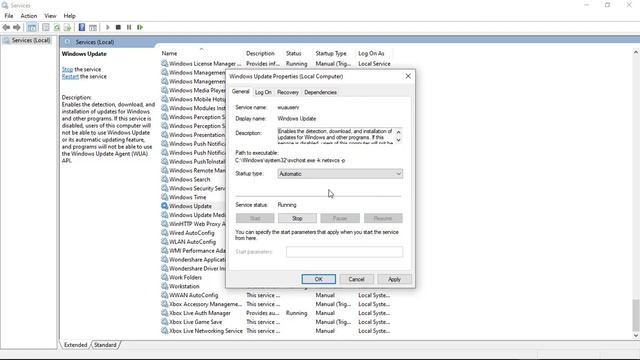Sort by the Description column header

click(x=264, y=53)
